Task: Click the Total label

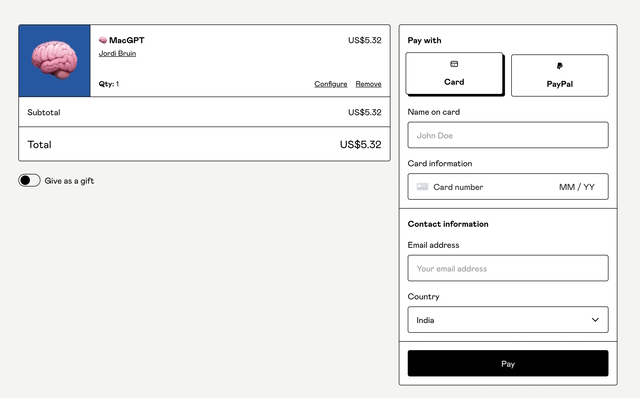Action: (39, 145)
